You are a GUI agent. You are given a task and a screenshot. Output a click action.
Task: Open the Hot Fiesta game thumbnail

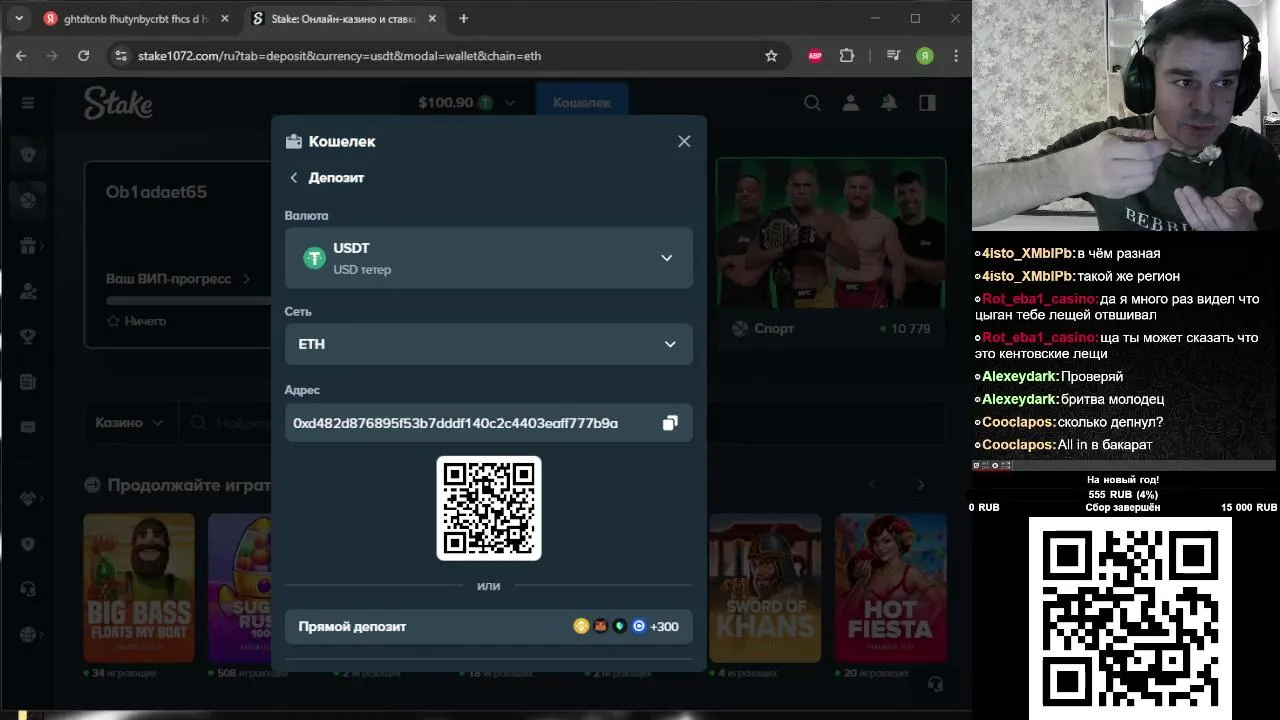coord(890,588)
